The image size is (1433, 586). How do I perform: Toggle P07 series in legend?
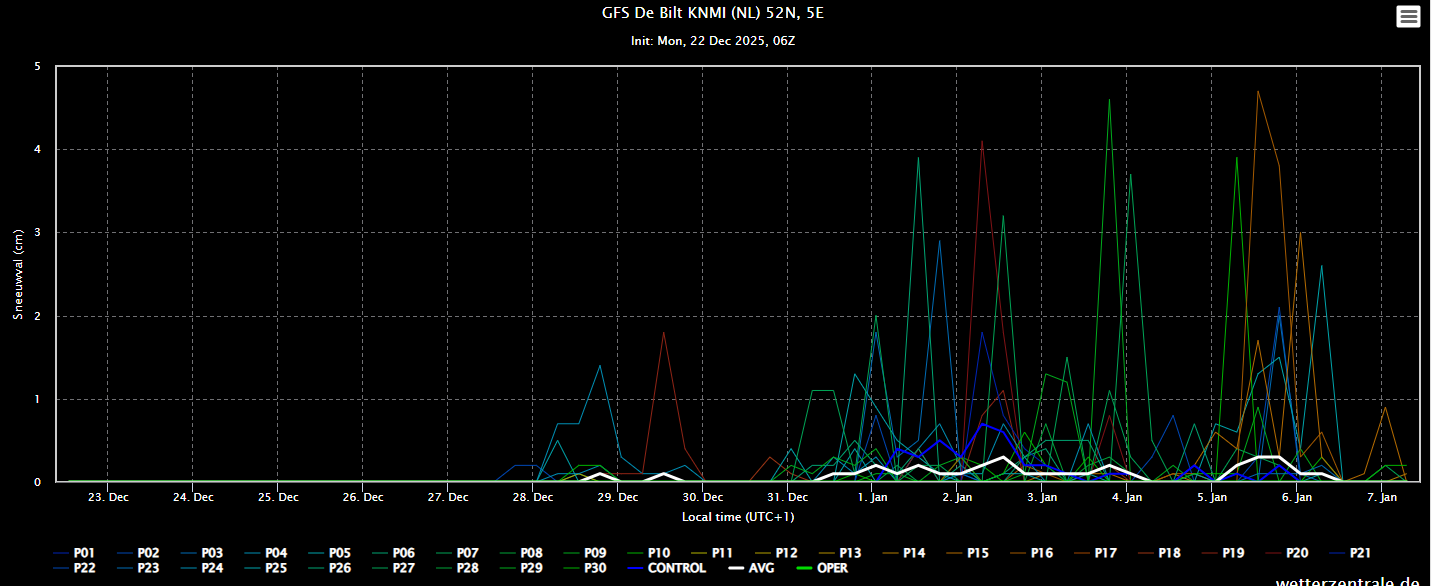pyautogui.click(x=459, y=553)
